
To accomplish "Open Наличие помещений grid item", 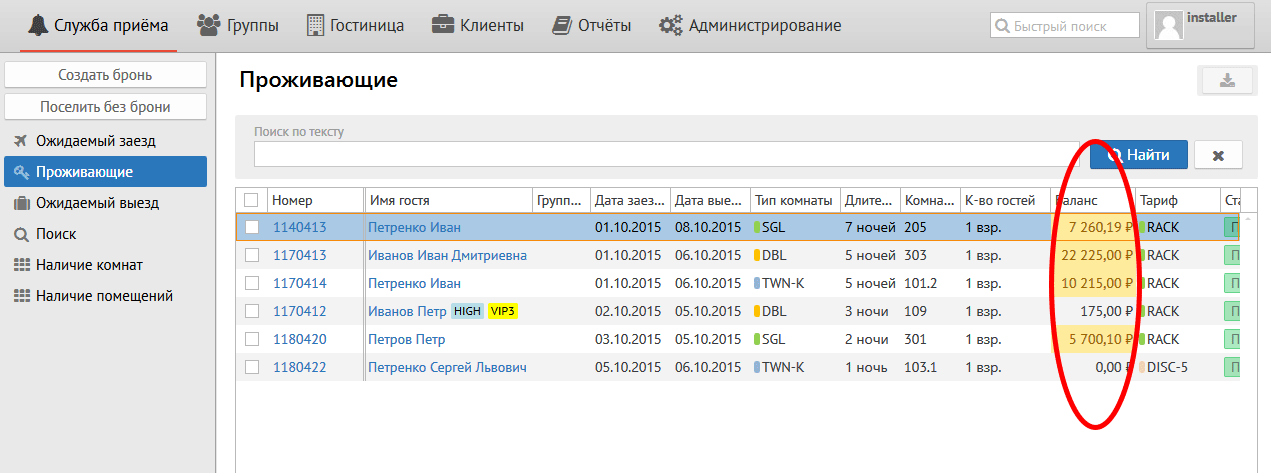I will pos(104,296).
